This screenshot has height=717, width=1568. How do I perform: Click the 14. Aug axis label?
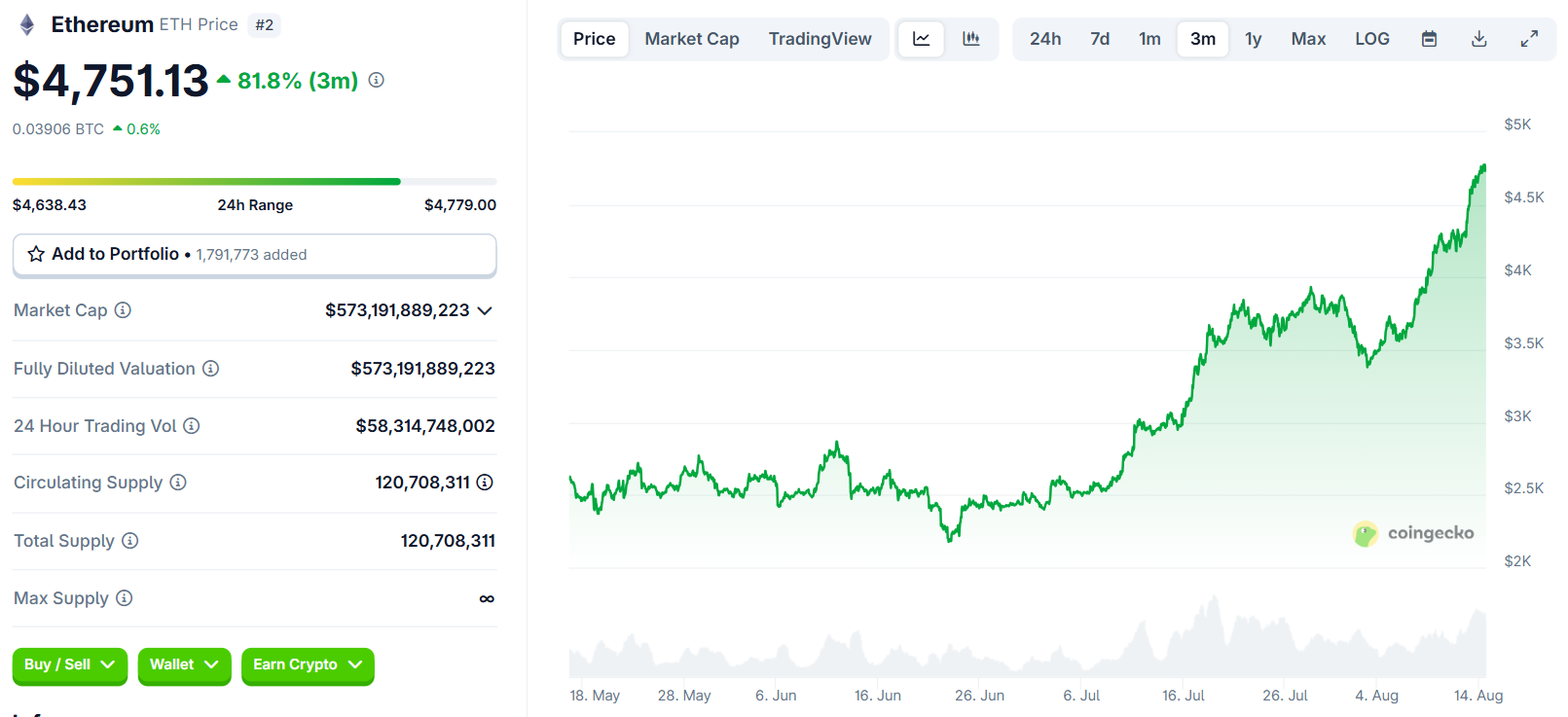point(1478,696)
